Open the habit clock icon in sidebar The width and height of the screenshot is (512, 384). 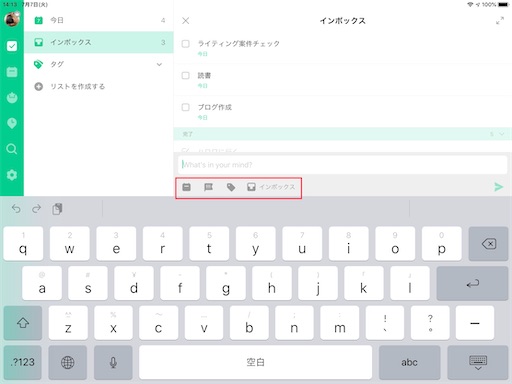(12, 123)
